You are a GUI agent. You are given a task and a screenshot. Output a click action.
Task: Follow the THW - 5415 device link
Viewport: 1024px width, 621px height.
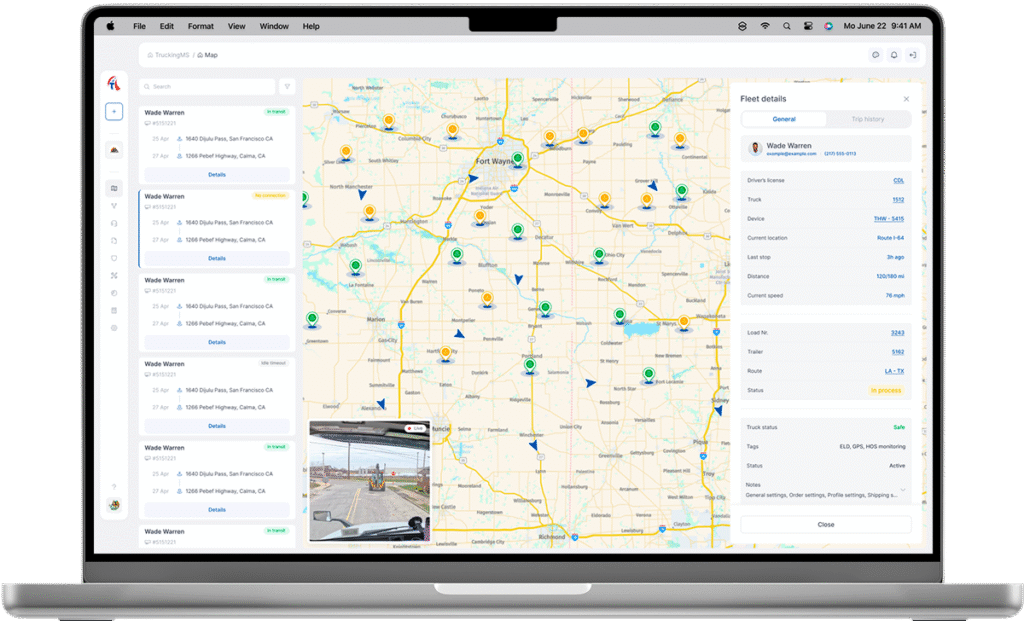click(888, 218)
